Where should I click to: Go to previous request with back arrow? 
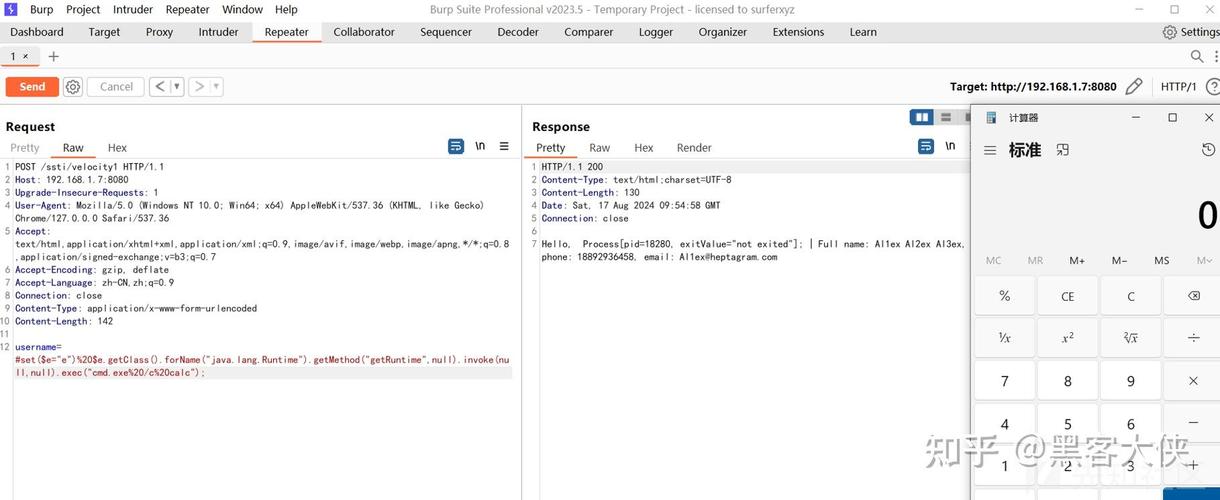click(160, 87)
